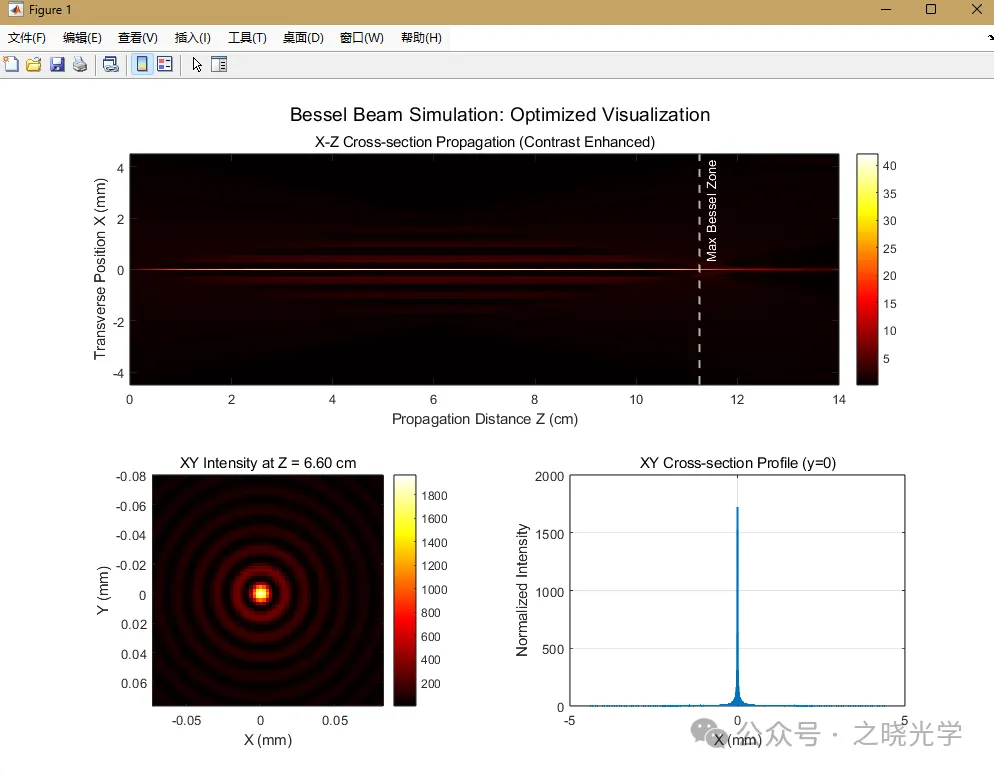Screen dimensions: 994x774
Task: Toggle the Insert Legend toolbar button
Action: click(x=165, y=65)
